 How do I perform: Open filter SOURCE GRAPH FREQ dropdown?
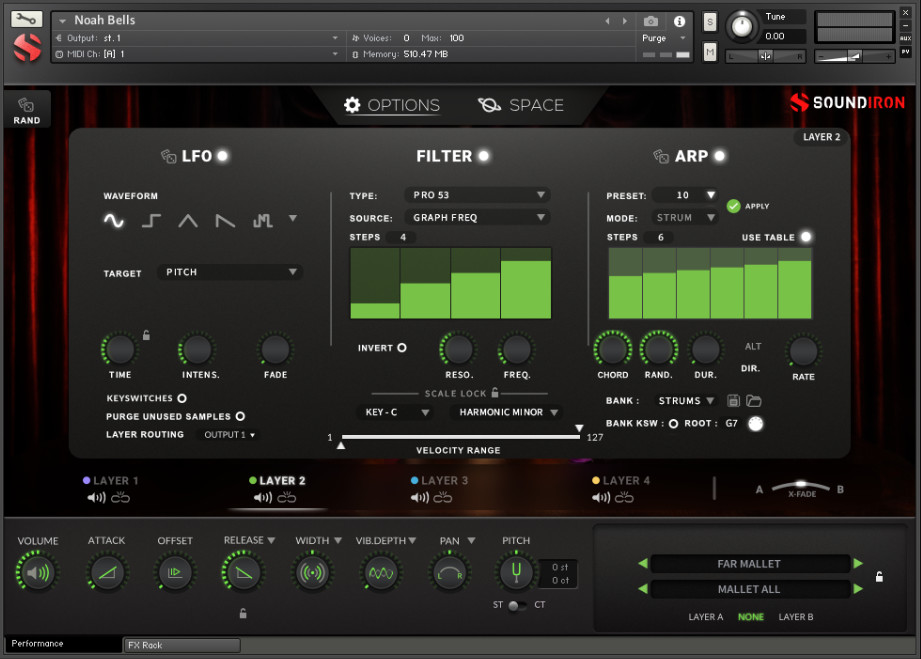point(477,217)
